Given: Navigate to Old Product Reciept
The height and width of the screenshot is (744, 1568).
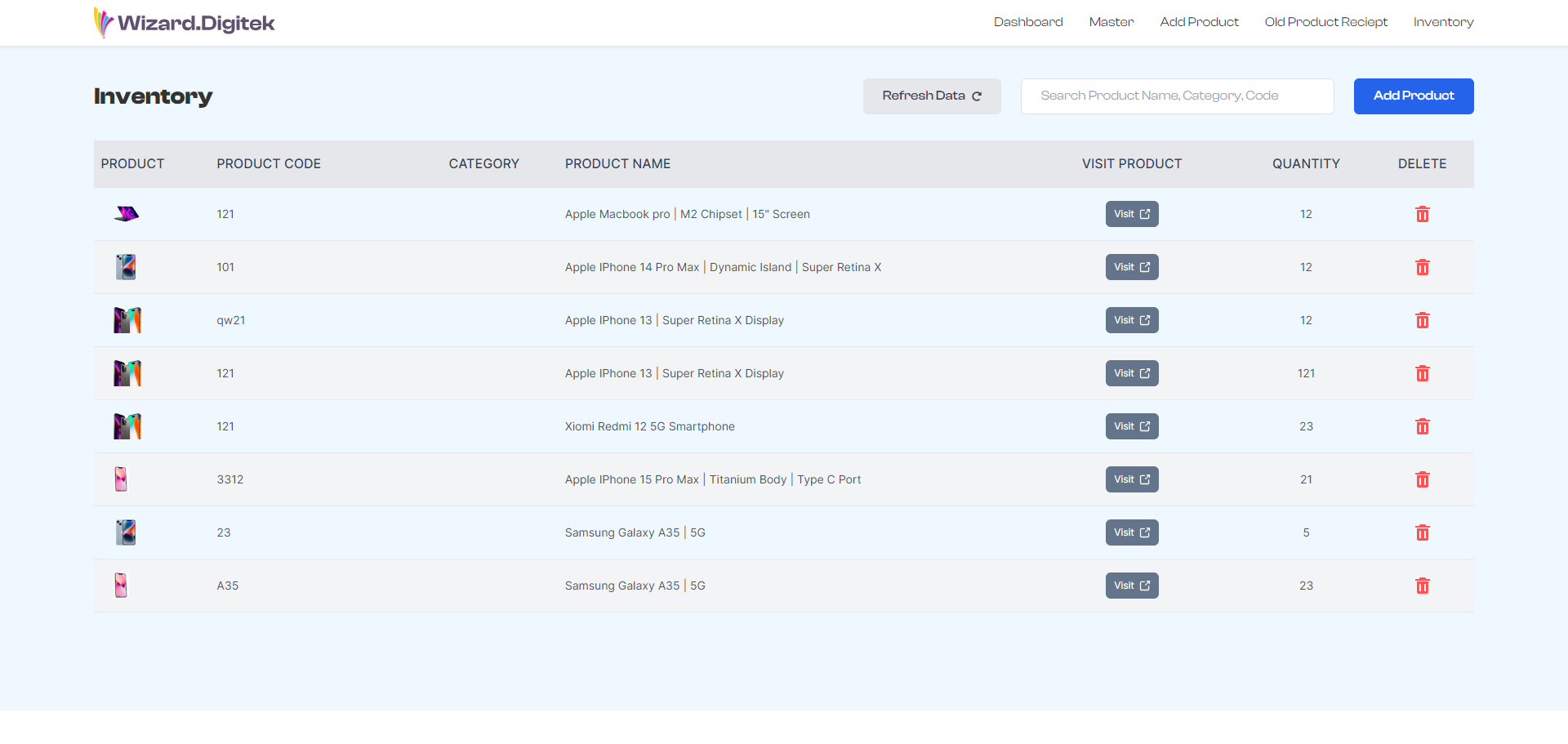Looking at the screenshot, I should coord(1325,22).
